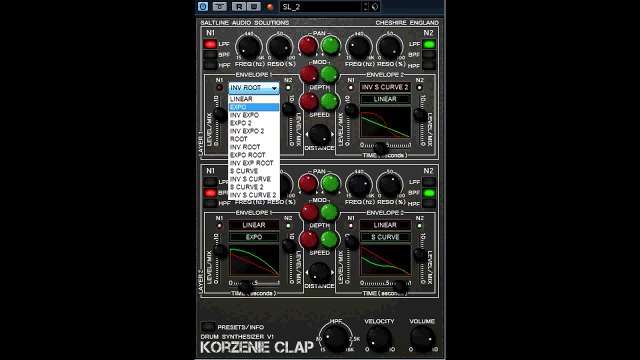Screen dimensions: 640x360
Task: Click Layer 1 N1 FREQ knob
Action: click(249, 47)
